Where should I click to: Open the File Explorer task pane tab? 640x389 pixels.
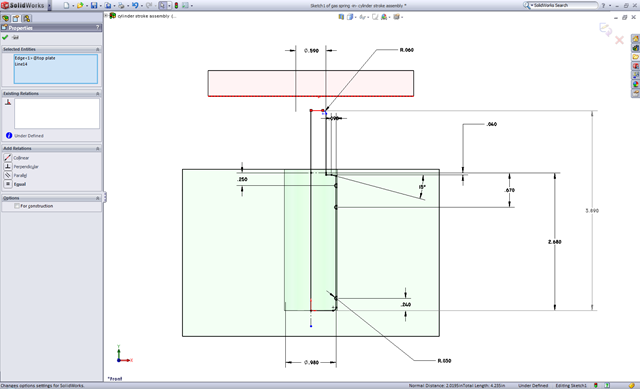point(636,57)
